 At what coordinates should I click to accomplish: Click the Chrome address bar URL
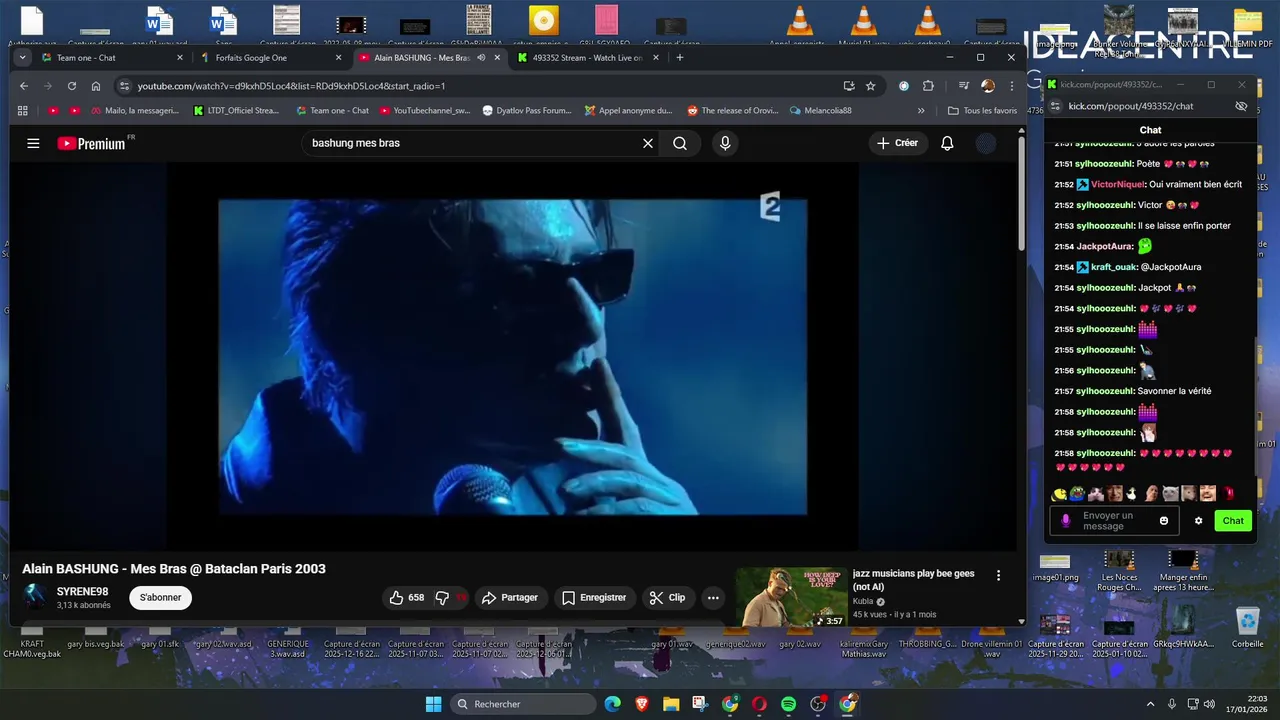291,86
